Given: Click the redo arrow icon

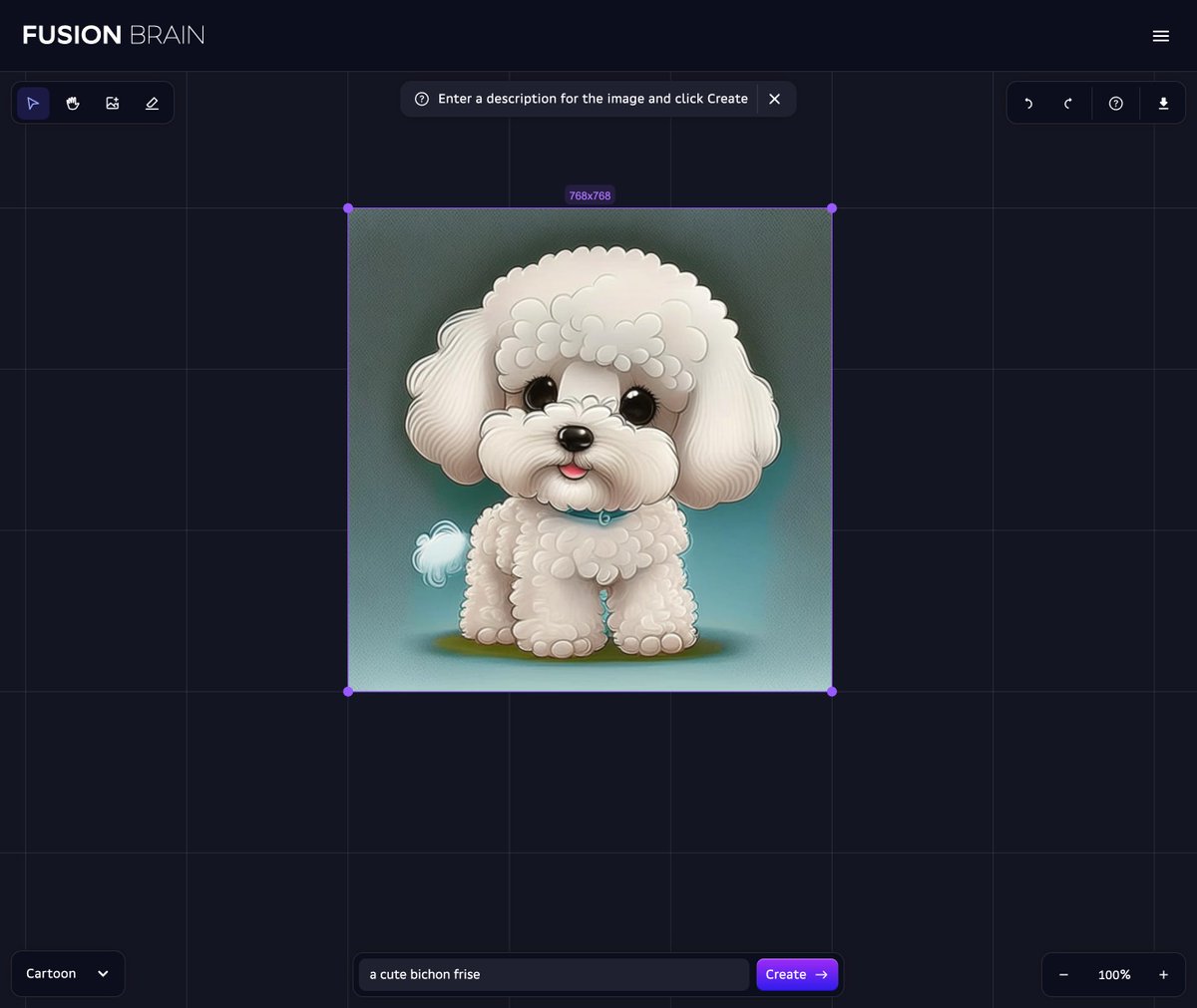Looking at the screenshot, I should (x=1068, y=104).
